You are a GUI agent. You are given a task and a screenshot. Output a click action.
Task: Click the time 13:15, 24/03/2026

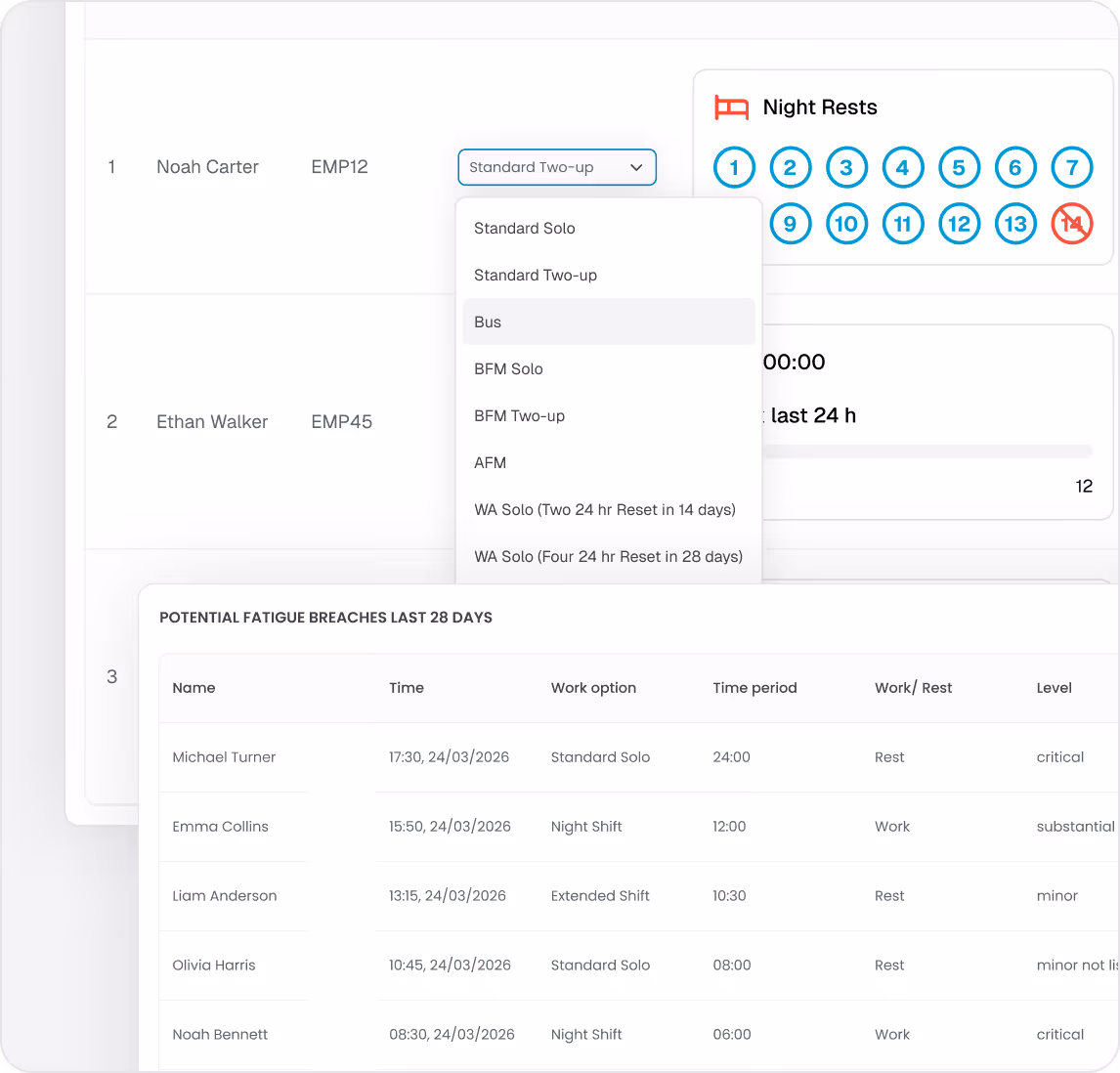click(x=448, y=896)
